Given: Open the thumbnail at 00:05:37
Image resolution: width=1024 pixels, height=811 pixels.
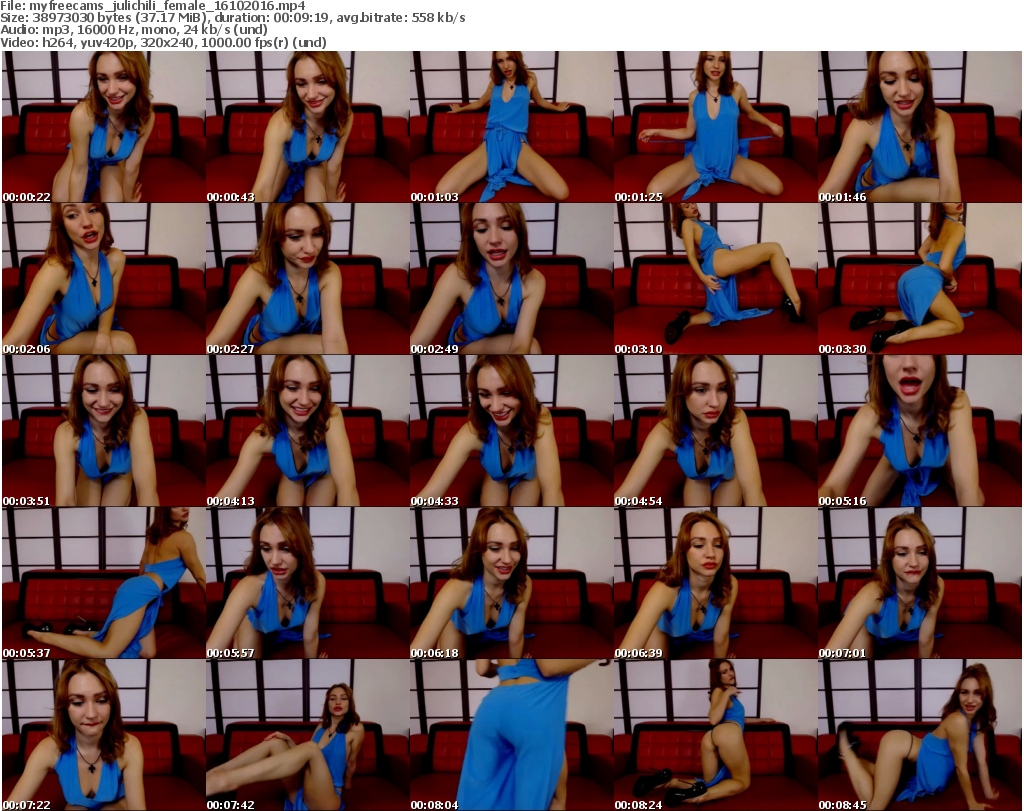Looking at the screenshot, I should pos(103,583).
